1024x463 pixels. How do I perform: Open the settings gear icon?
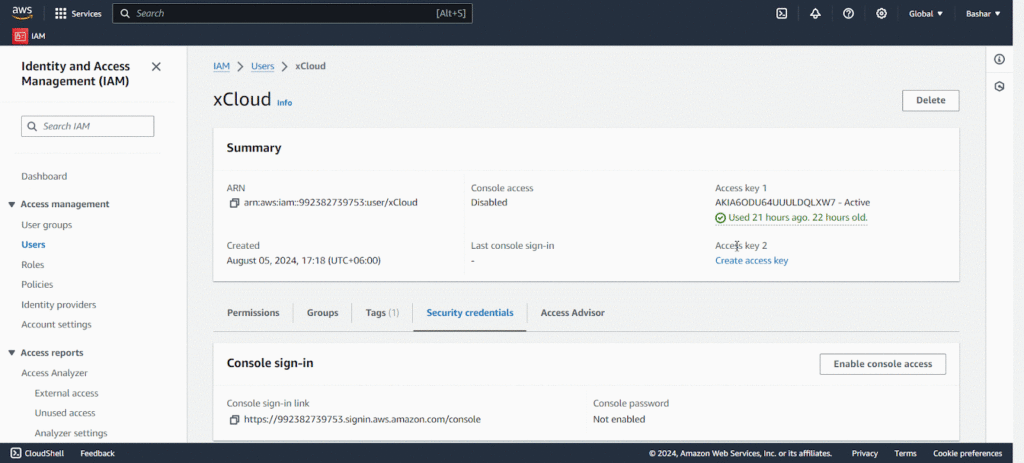click(x=881, y=13)
